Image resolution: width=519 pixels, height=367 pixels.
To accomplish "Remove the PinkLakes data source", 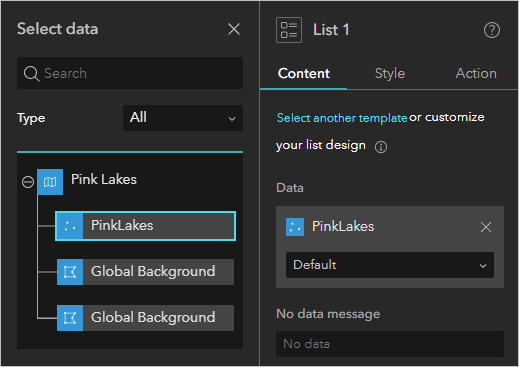I will [x=486, y=227].
